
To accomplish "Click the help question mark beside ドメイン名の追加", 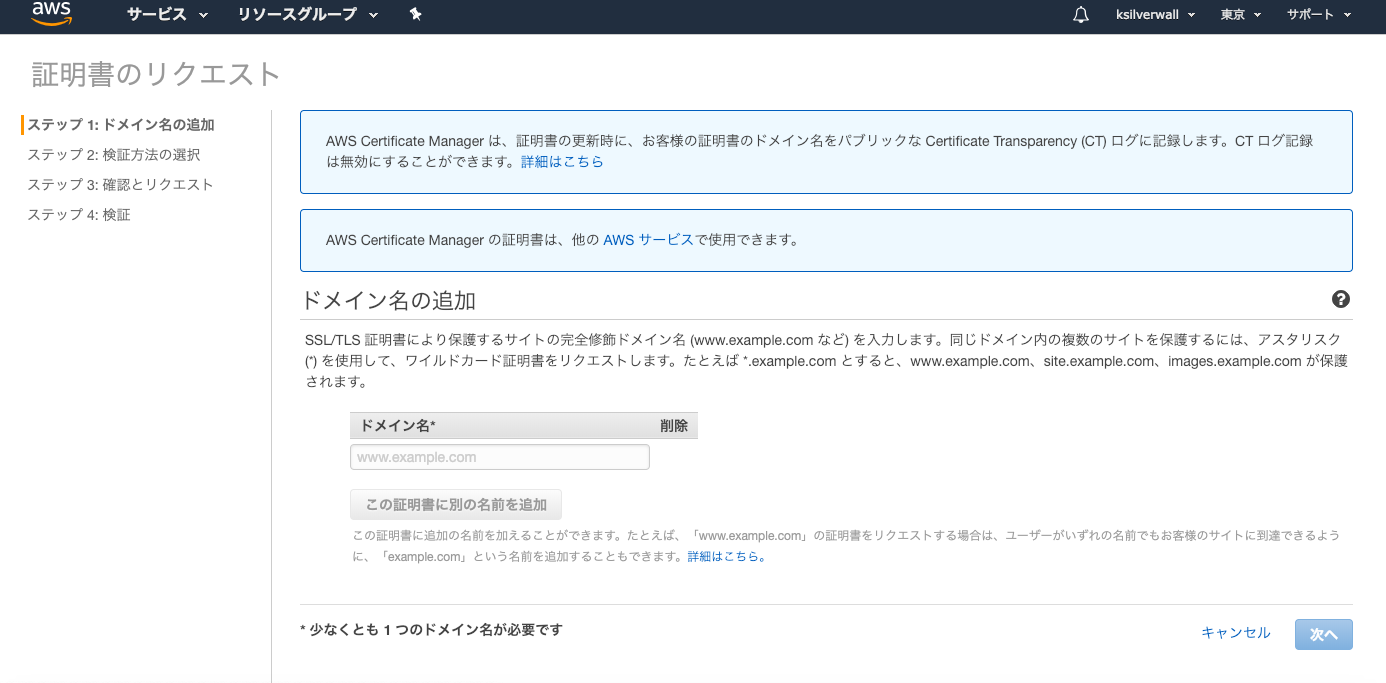I will [x=1341, y=298].
